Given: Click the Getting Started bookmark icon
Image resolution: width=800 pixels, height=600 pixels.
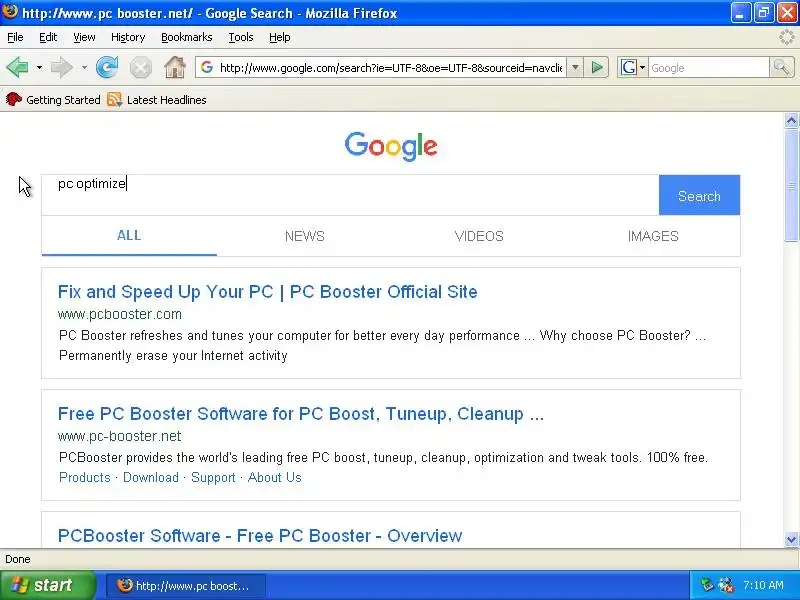Looking at the screenshot, I should [14, 99].
